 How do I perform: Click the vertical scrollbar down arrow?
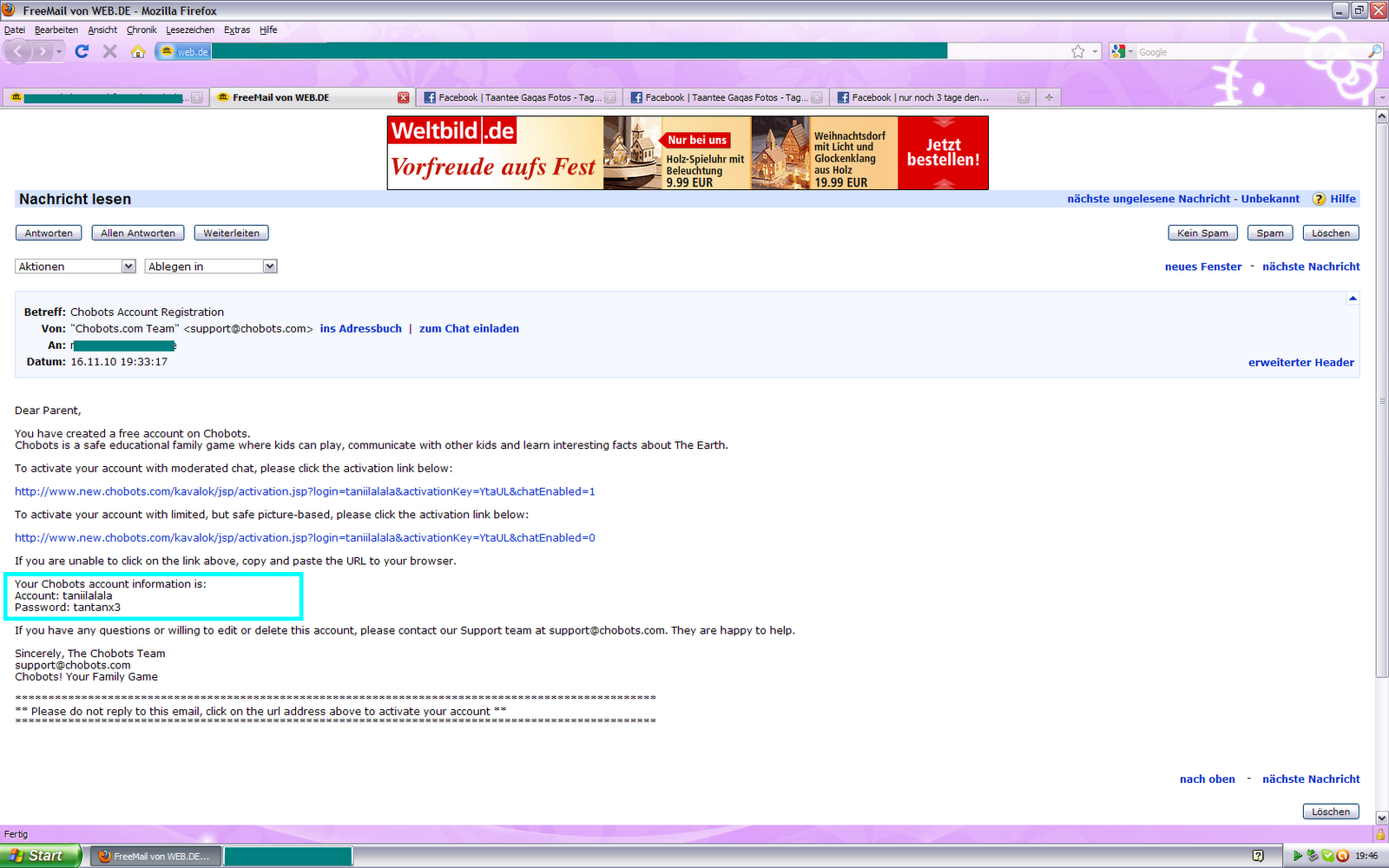click(x=1382, y=818)
